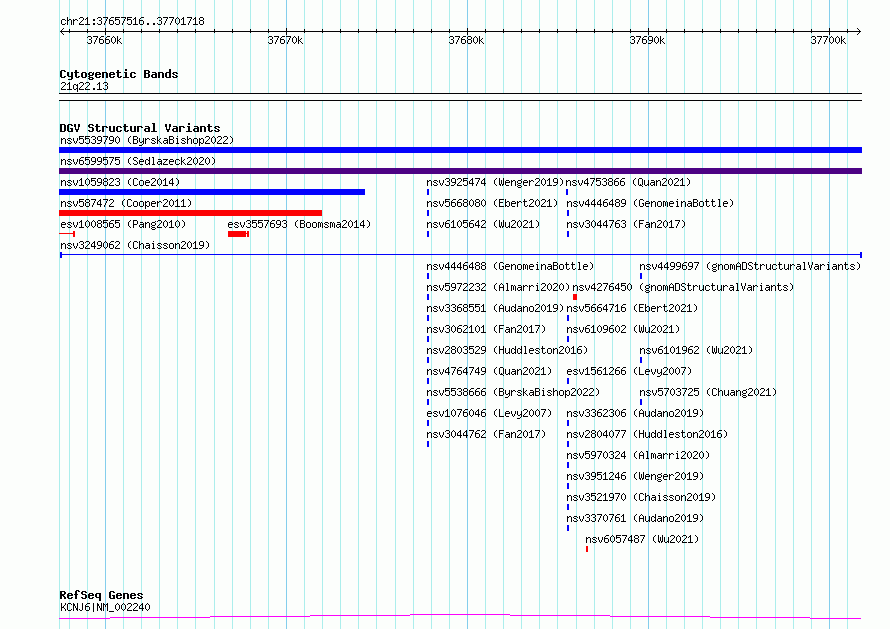This screenshot has width=890, height=629.
Task: Click the KCNJ6|NM_002240 gene label
Action: click(105, 607)
